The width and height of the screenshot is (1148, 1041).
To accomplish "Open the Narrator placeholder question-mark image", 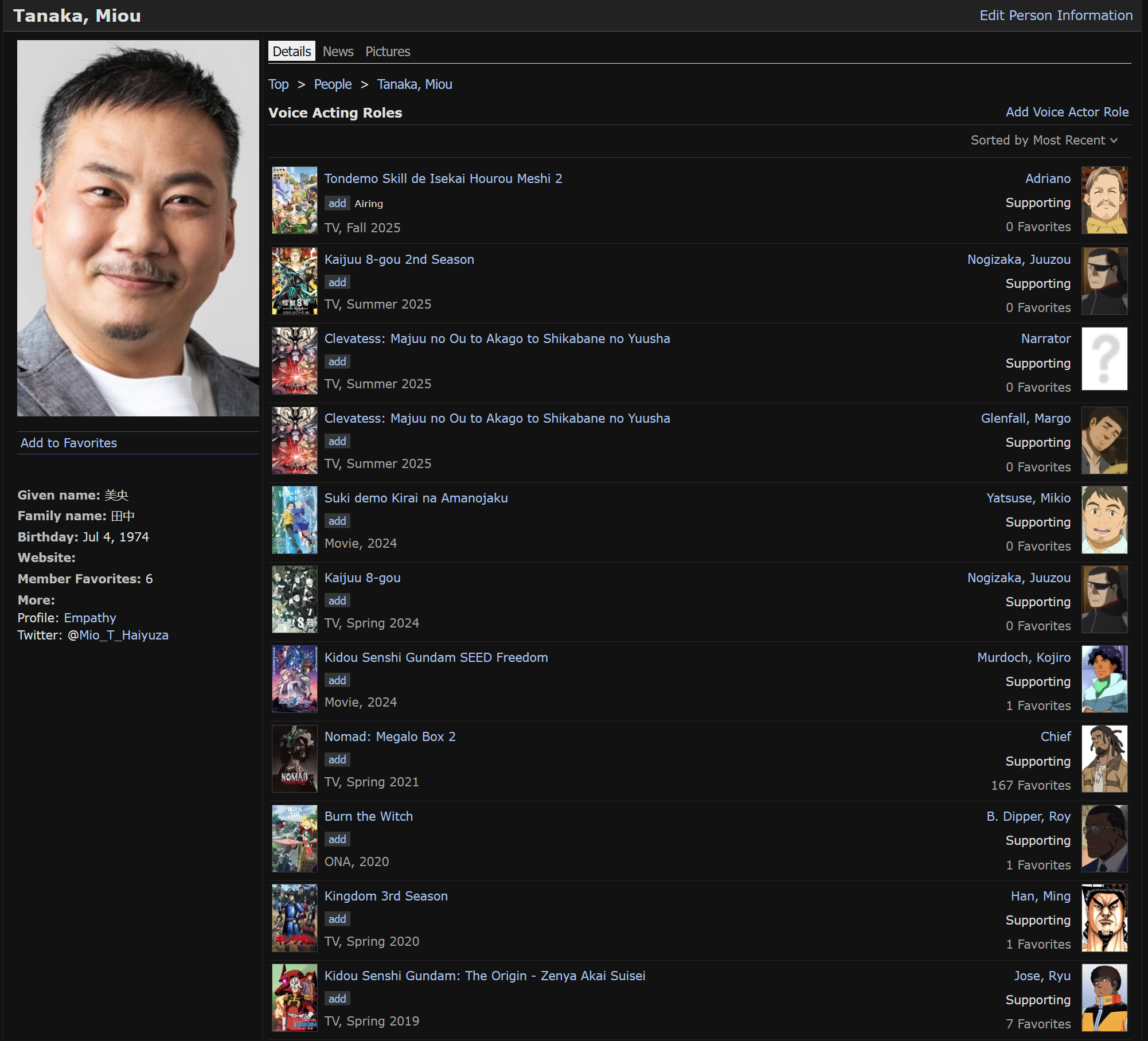I will coord(1104,359).
